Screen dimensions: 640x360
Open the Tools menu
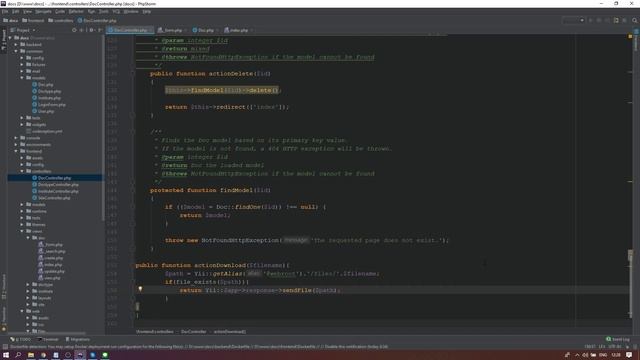point(104,11)
